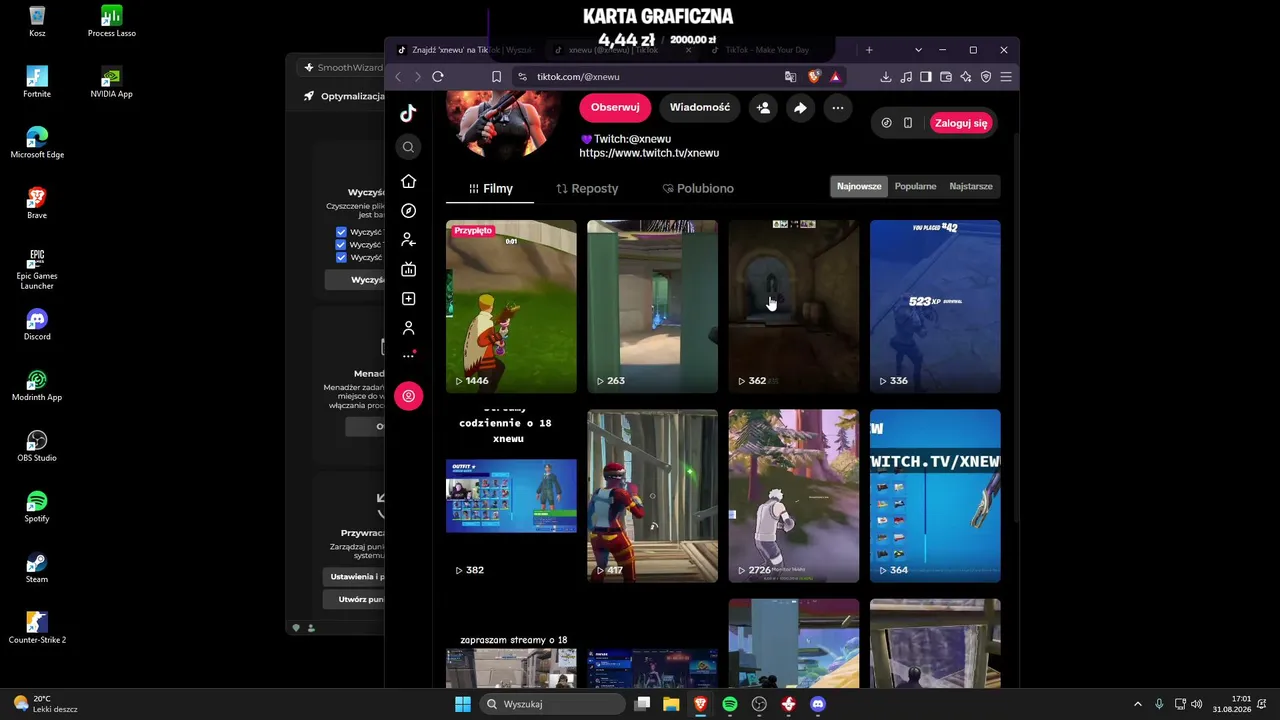Open Discord from the taskbar
1280x720 pixels.
coord(818,704)
